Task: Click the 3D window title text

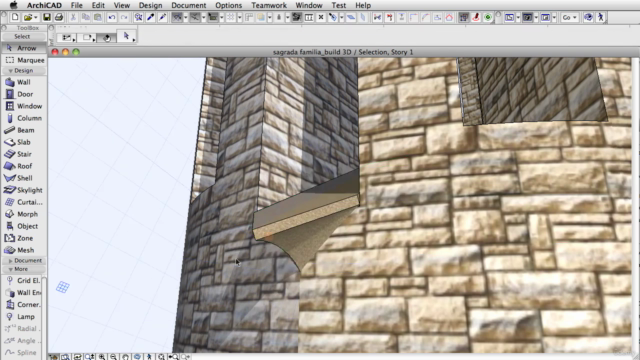Action: tap(343, 52)
